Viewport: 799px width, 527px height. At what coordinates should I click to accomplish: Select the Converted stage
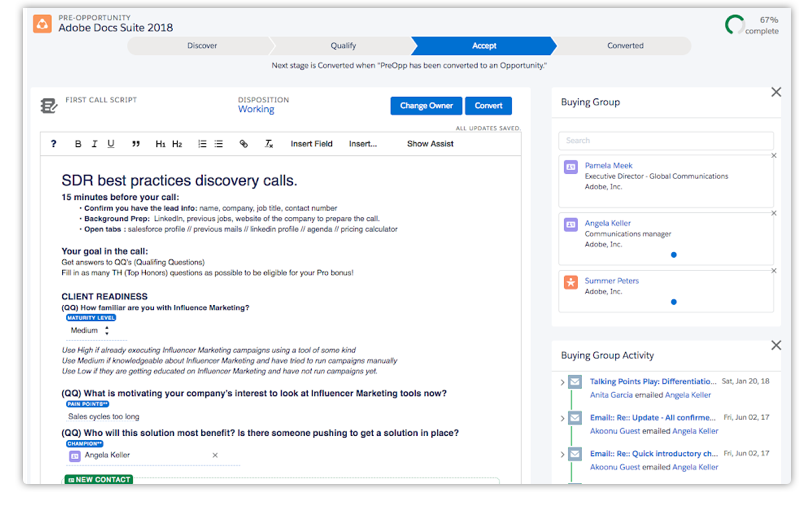(x=625, y=45)
